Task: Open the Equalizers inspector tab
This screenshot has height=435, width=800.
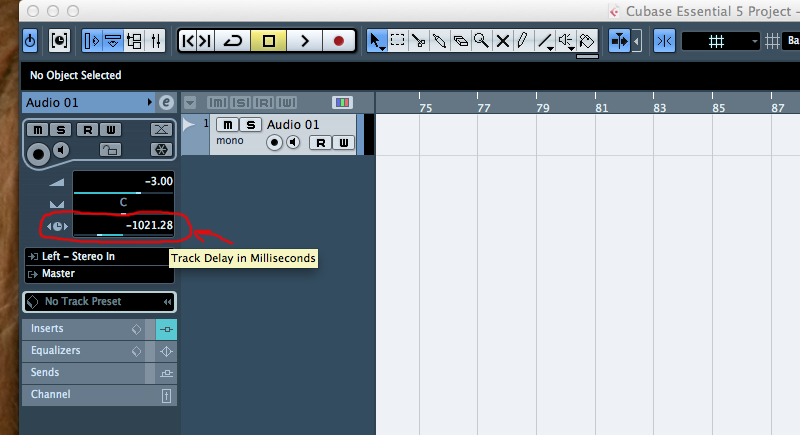Action: (84, 351)
